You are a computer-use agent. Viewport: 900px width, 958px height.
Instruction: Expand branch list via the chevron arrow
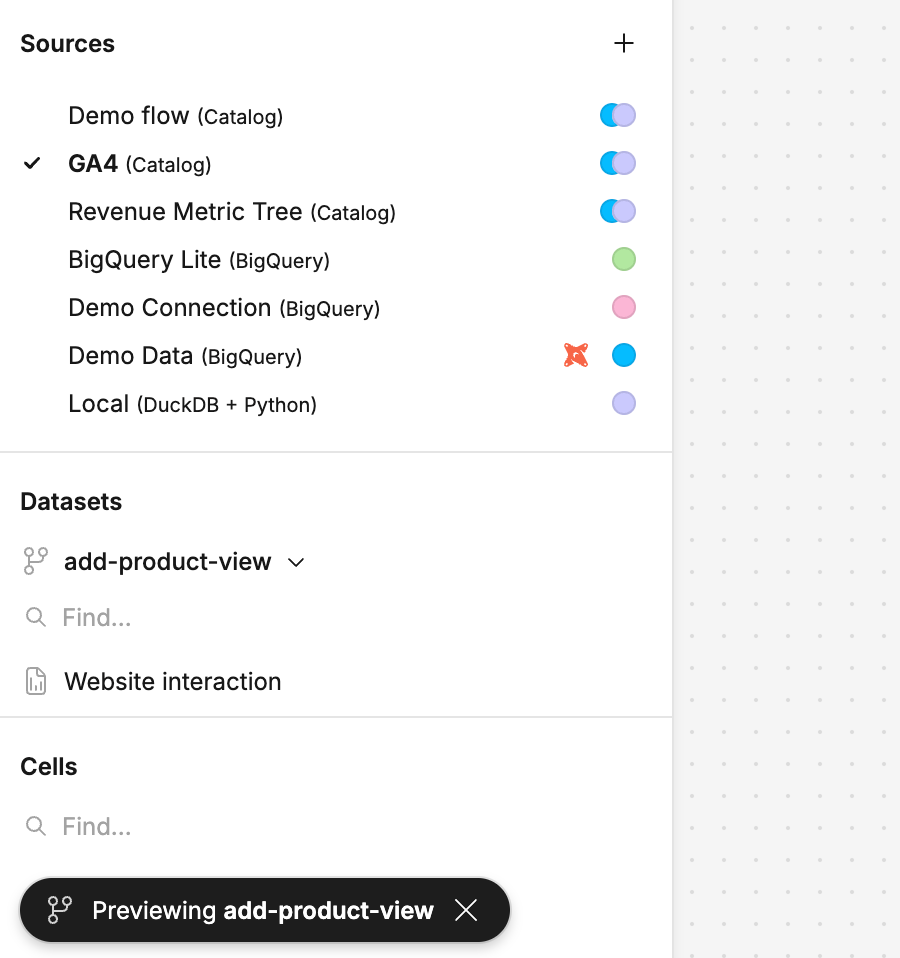[x=296, y=563]
